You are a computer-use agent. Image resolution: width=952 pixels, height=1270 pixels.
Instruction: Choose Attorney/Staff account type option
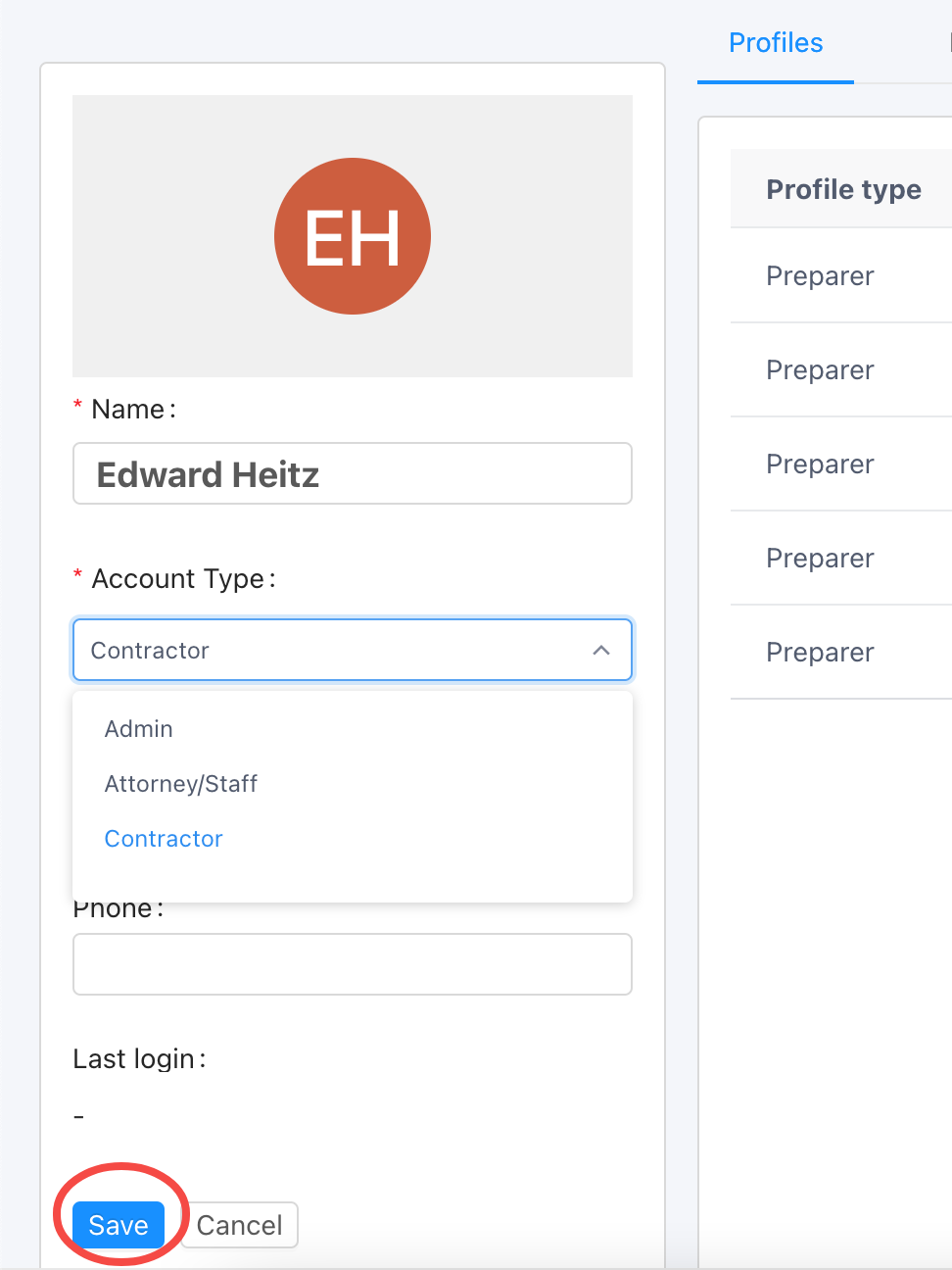pyautogui.click(x=181, y=784)
